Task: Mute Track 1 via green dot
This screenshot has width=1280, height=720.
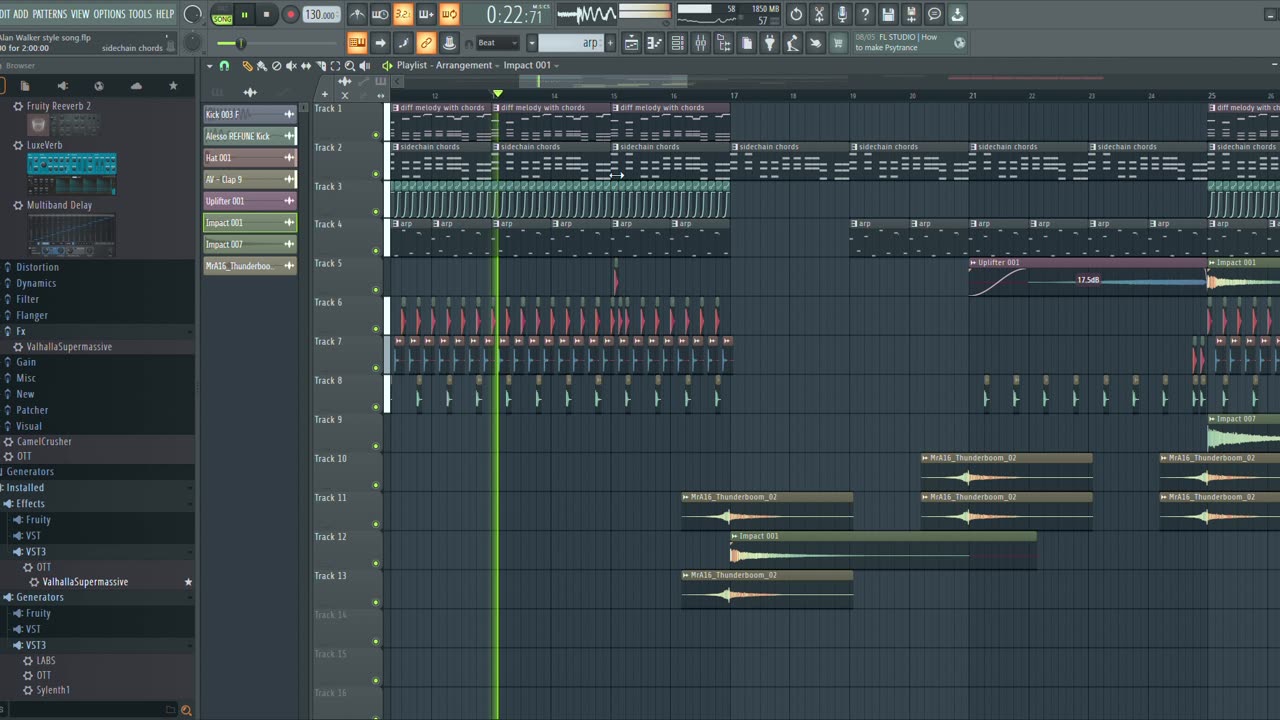Action: [376, 135]
